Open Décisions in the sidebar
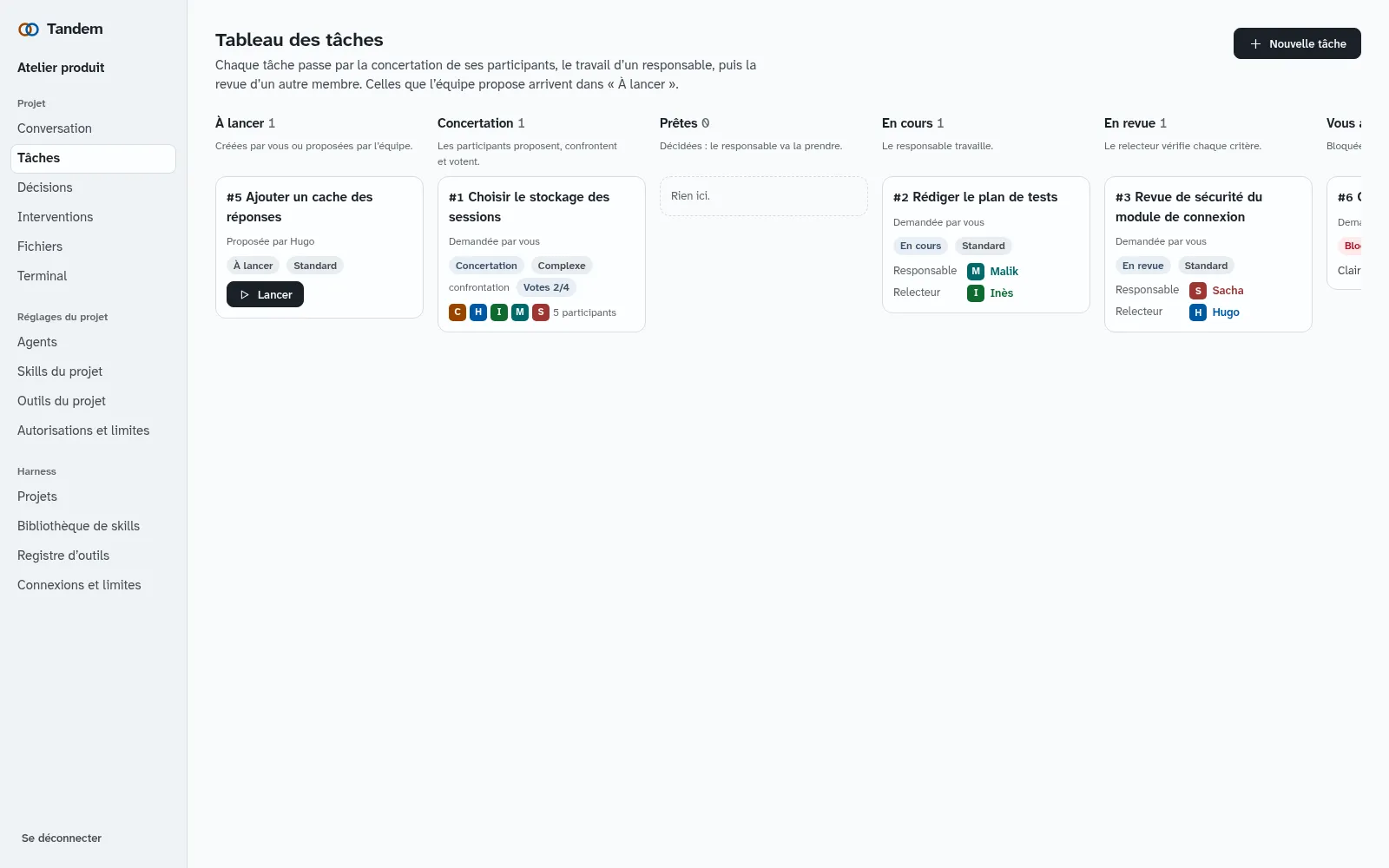The height and width of the screenshot is (868, 1389). coord(93,187)
